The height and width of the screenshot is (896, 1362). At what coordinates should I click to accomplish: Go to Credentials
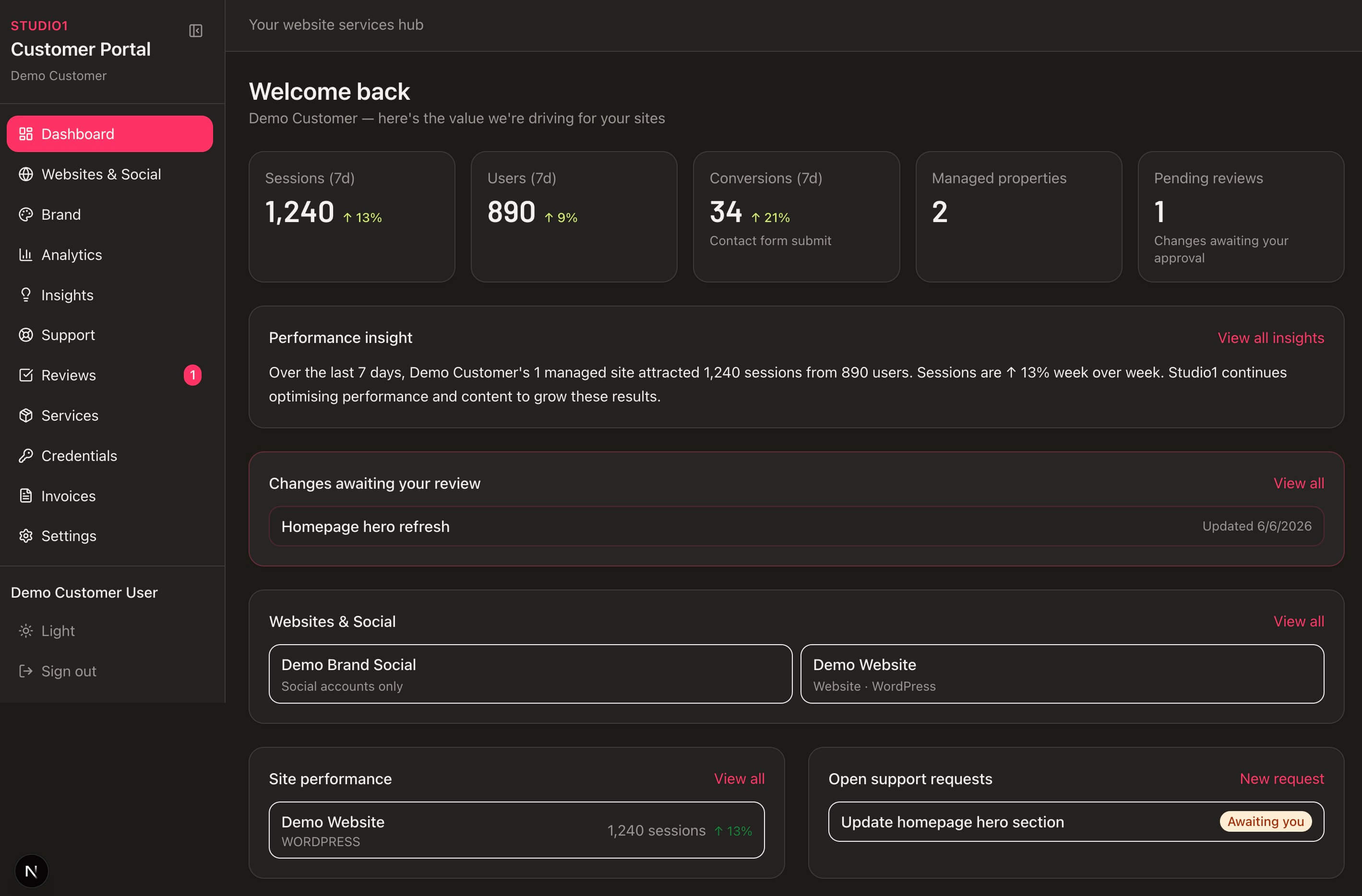[x=110, y=455]
